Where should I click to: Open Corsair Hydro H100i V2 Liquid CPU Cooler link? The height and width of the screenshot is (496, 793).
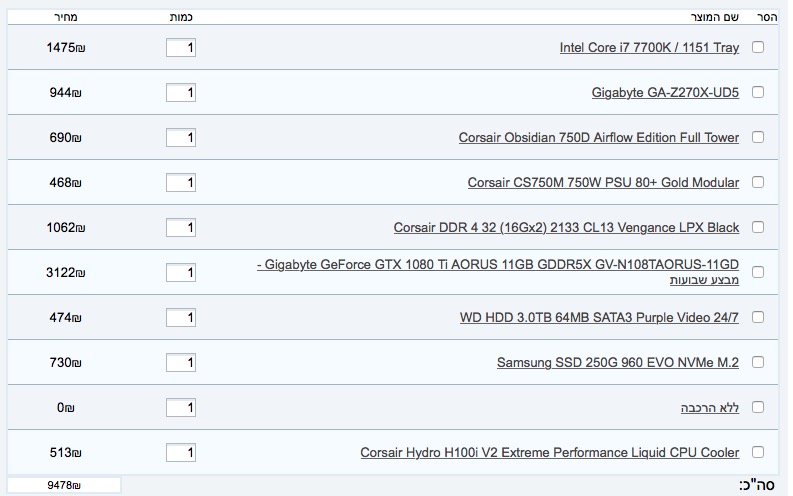pyautogui.click(x=550, y=453)
